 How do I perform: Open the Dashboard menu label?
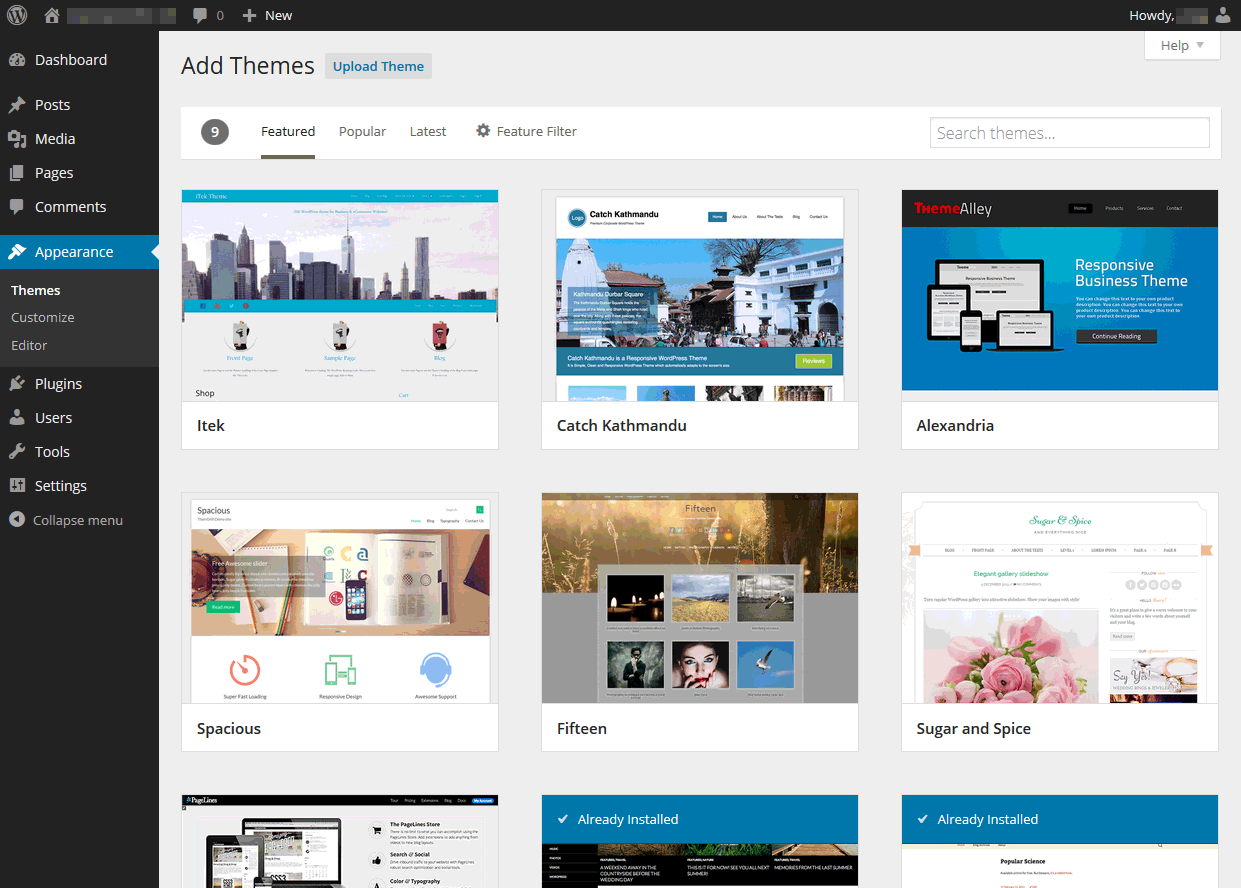pos(71,60)
